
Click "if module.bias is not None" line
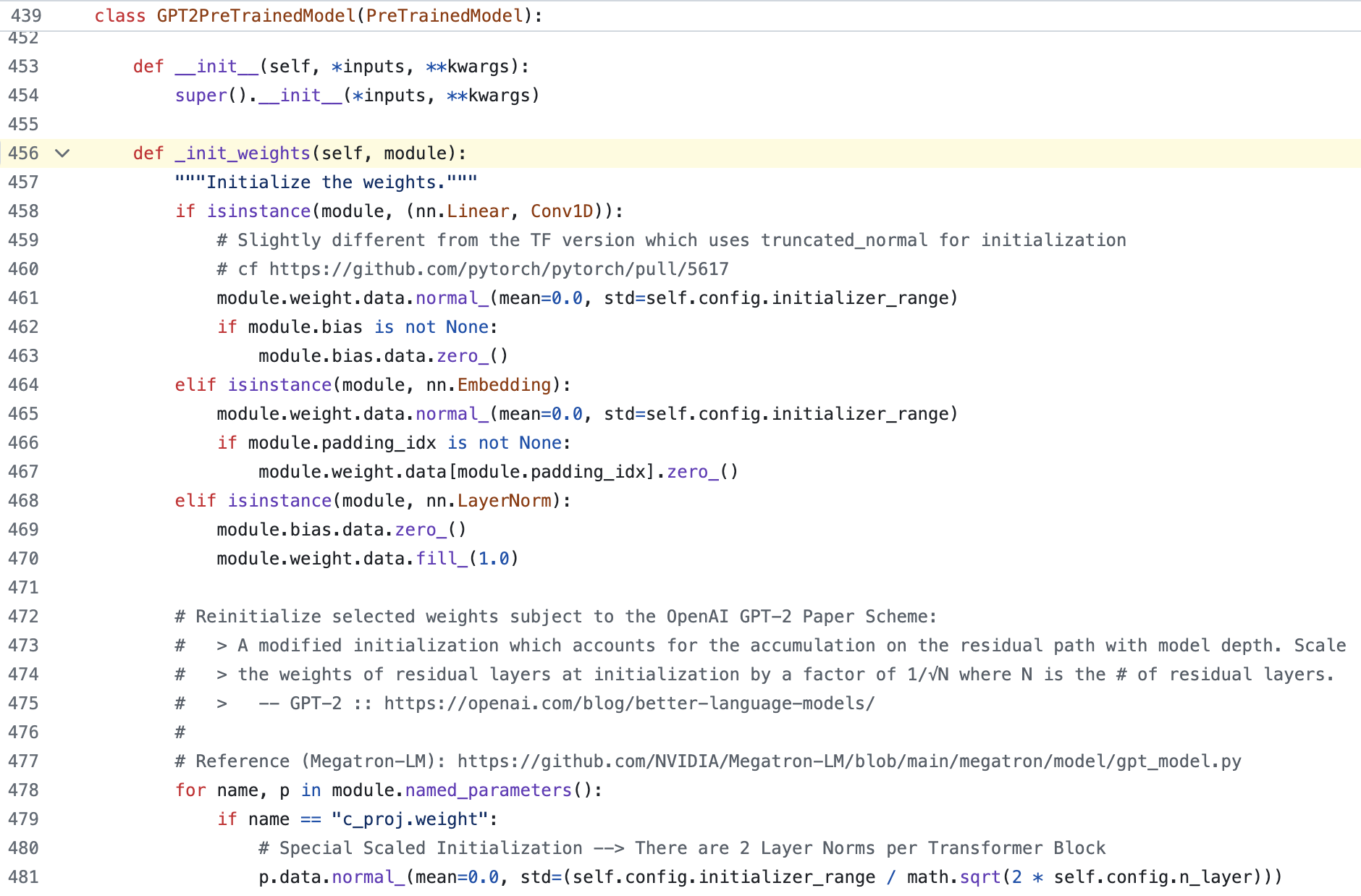pos(358,327)
